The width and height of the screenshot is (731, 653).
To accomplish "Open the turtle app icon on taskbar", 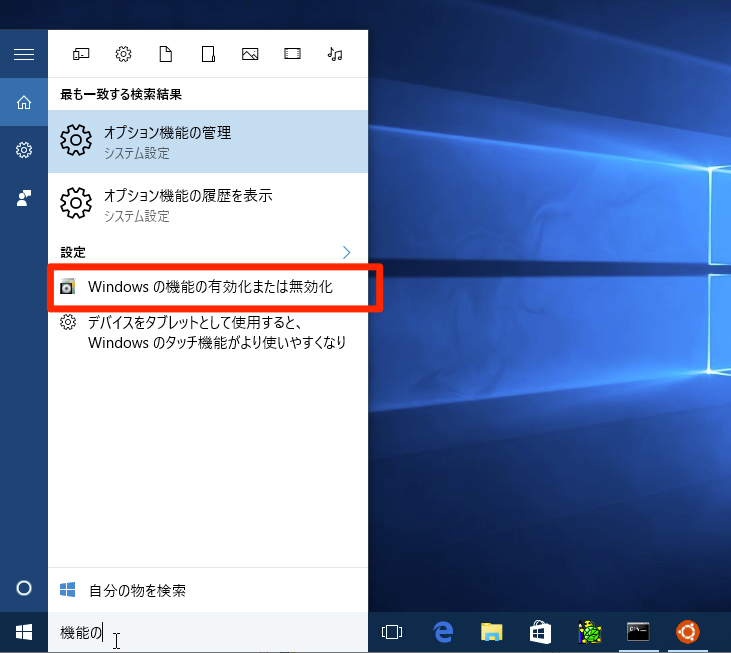I will click(x=589, y=632).
